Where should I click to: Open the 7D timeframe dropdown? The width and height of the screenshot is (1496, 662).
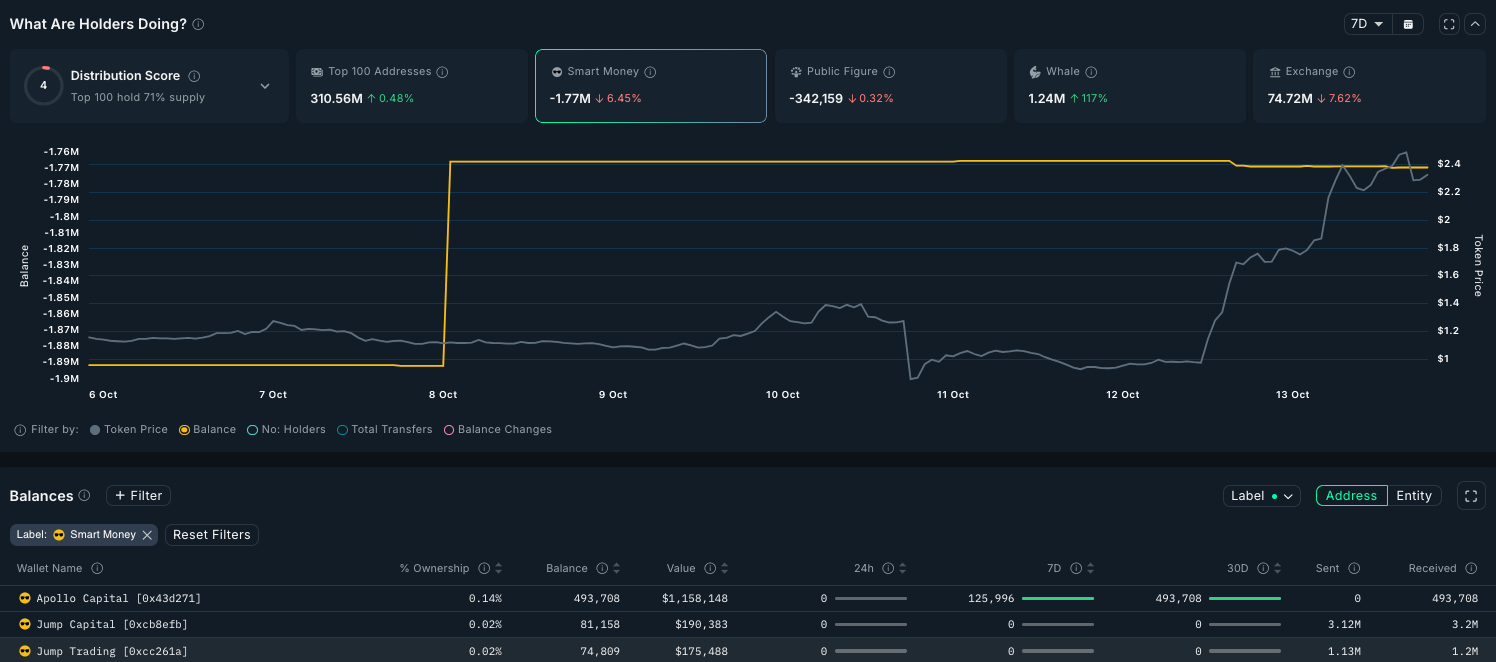click(x=1367, y=24)
